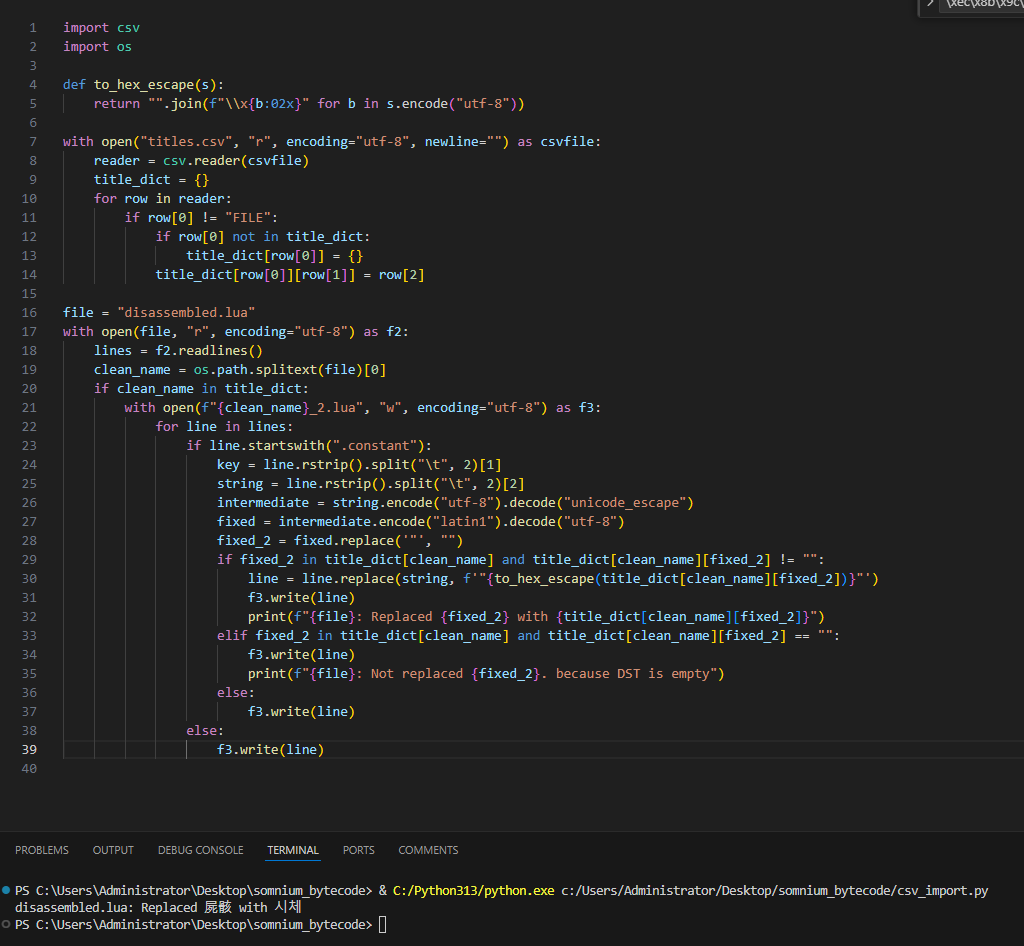Click the ".constant" string on line 23

point(375,445)
